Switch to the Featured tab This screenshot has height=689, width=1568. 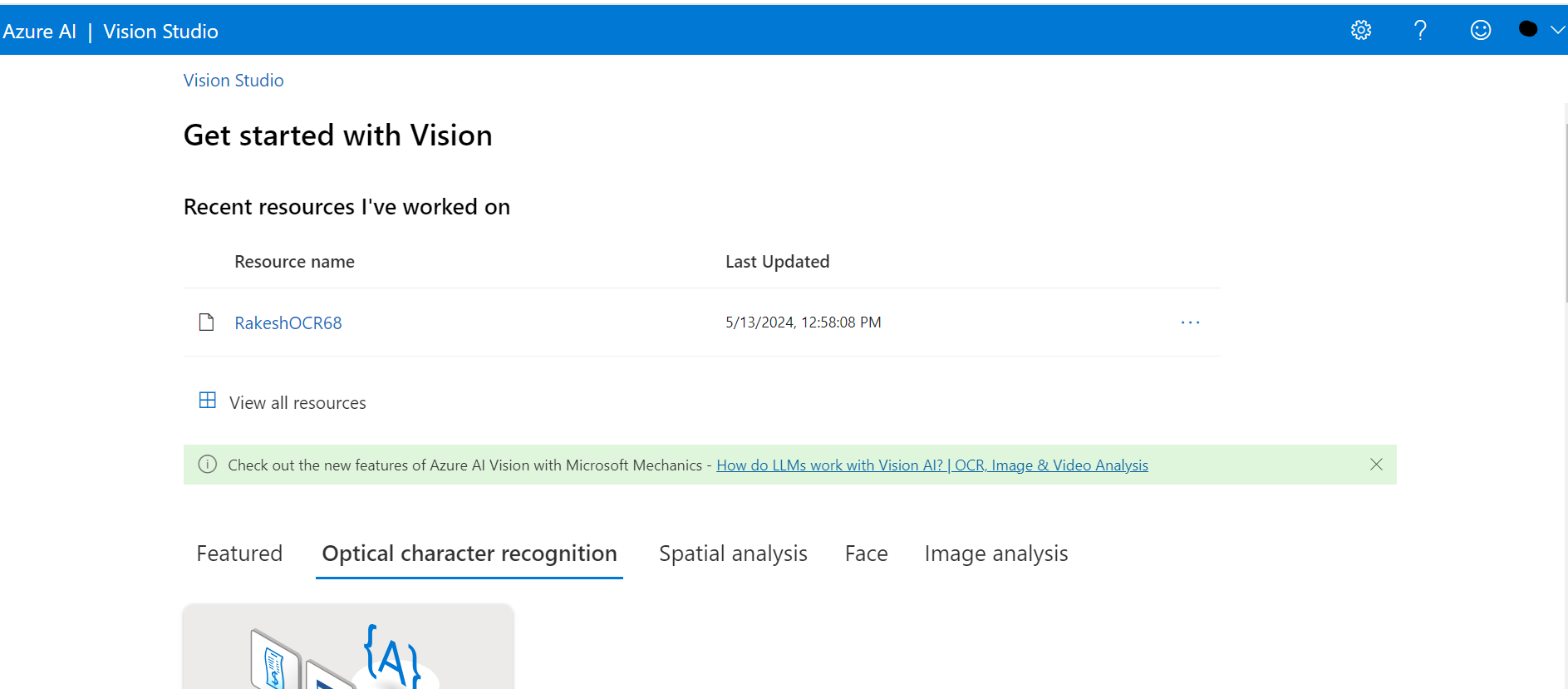coord(239,554)
